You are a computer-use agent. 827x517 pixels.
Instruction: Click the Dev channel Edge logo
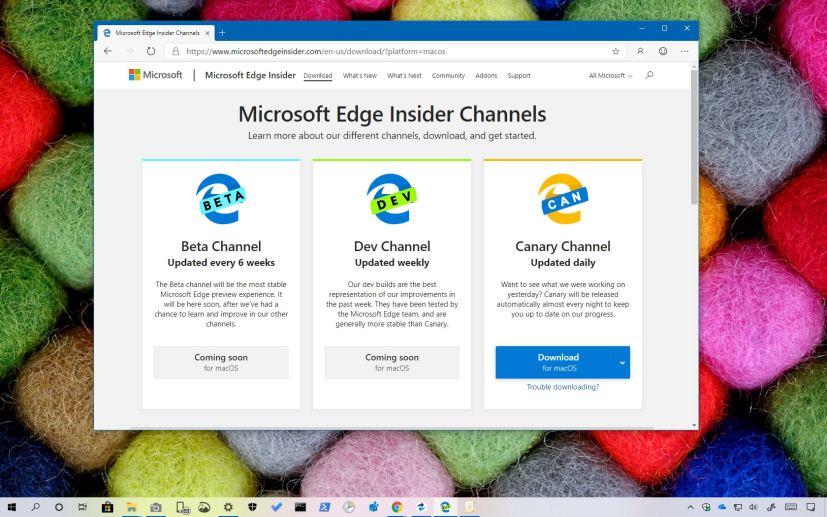click(x=392, y=199)
